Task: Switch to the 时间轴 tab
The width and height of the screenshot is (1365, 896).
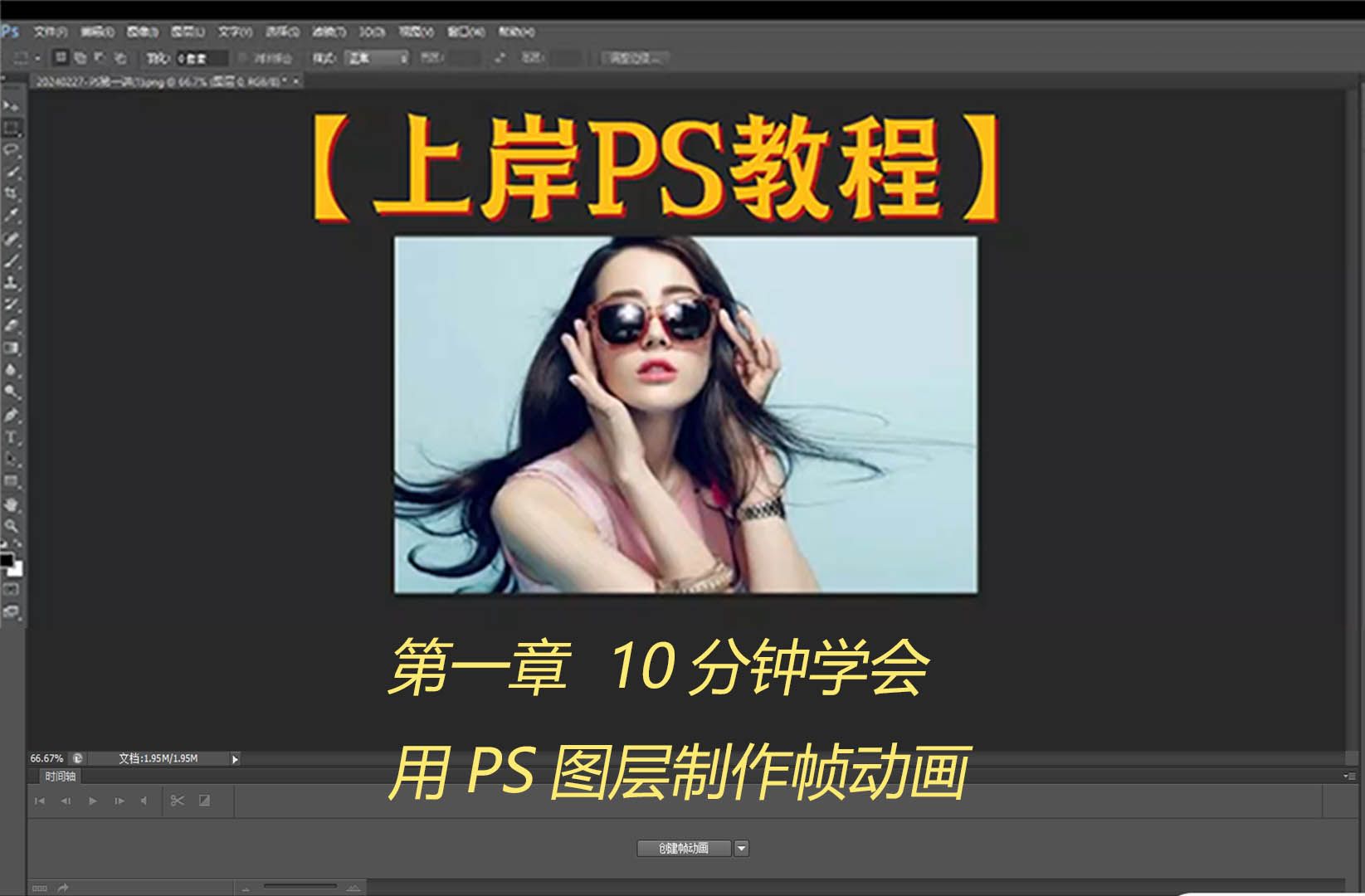Action: point(60,777)
